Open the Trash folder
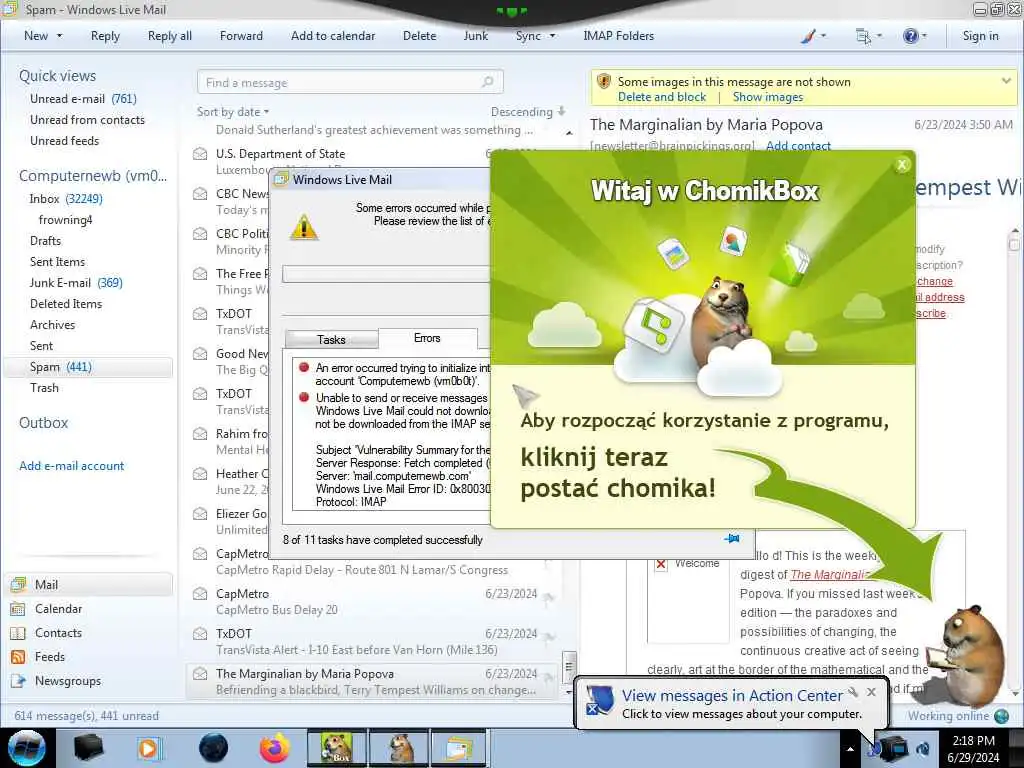 tap(44, 388)
